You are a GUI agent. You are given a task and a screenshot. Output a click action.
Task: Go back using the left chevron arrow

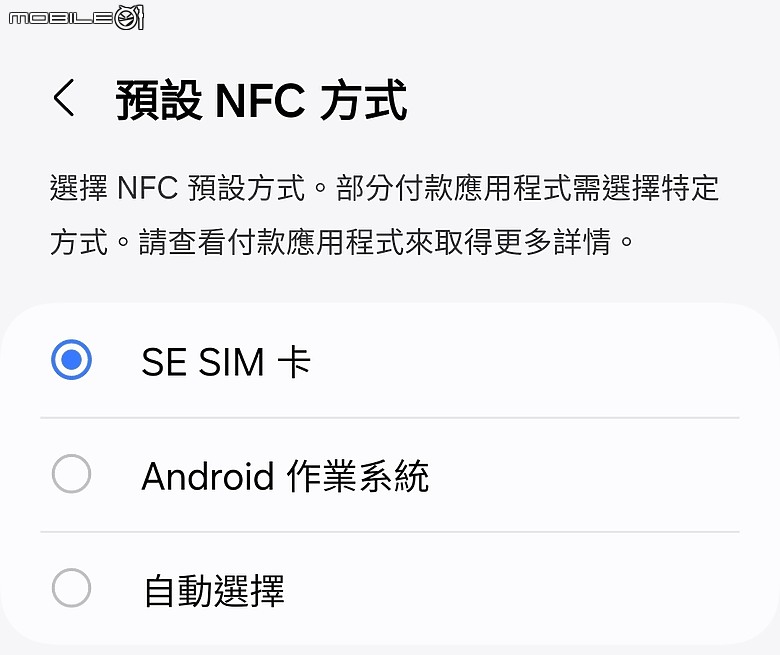64,98
